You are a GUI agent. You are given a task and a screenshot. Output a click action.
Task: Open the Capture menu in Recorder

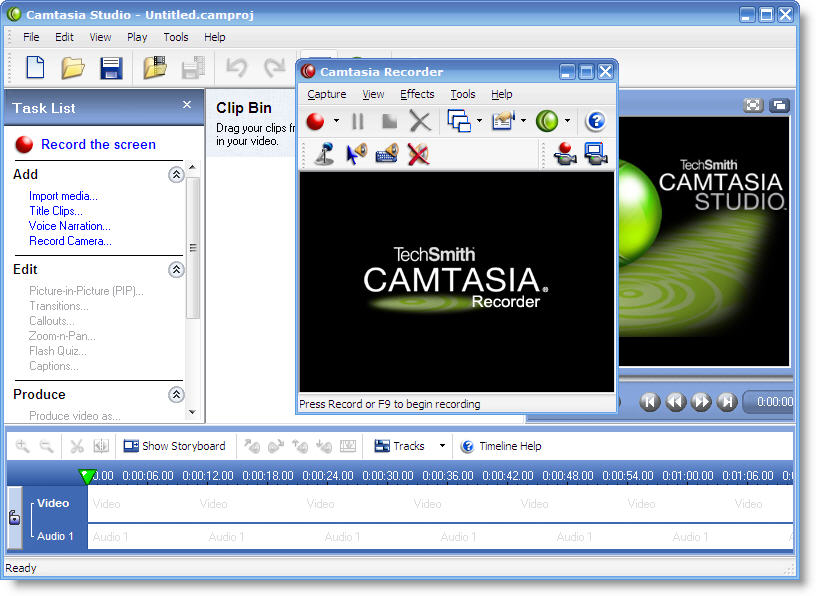(x=327, y=94)
